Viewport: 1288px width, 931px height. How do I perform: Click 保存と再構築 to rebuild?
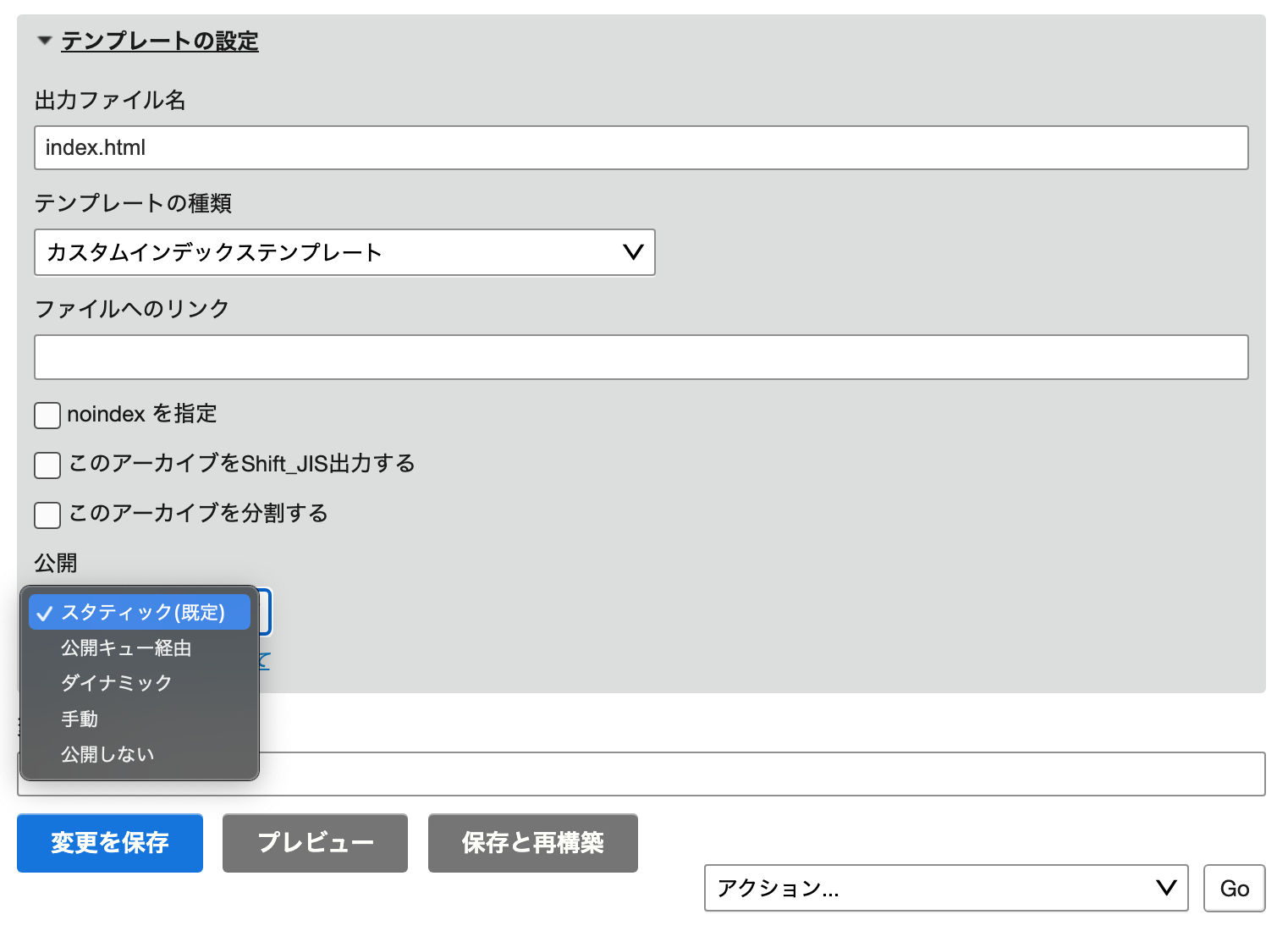tap(532, 842)
